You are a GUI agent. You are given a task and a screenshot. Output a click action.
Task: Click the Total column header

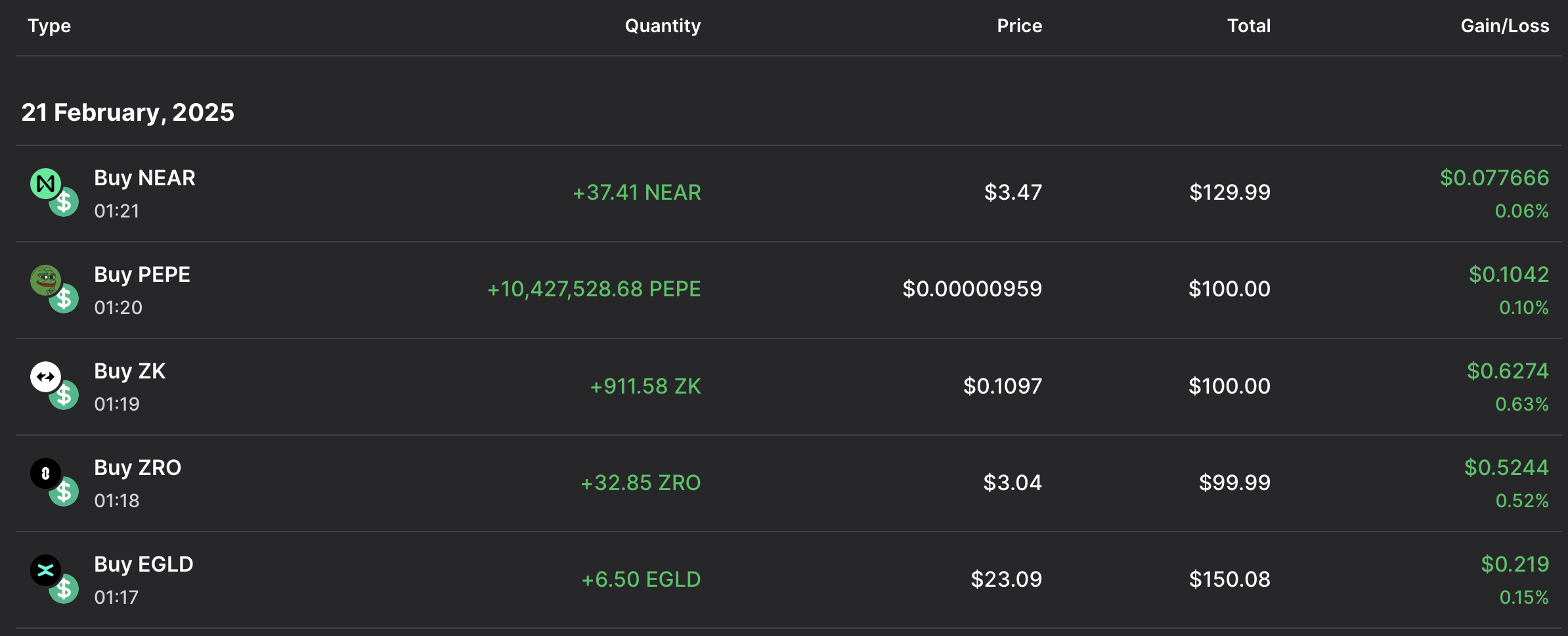pyautogui.click(x=1249, y=26)
